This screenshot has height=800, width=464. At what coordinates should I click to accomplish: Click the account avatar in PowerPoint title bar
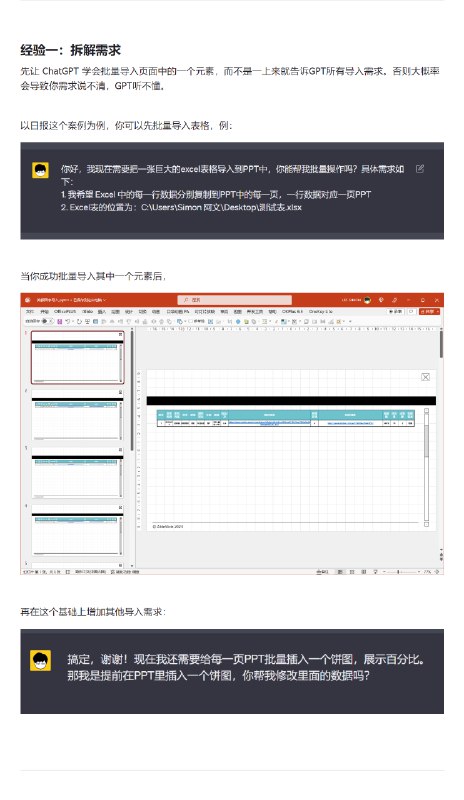[367, 300]
